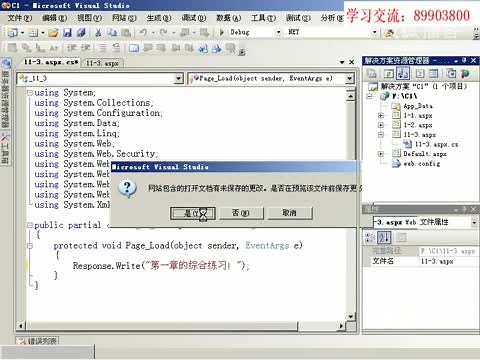The height and width of the screenshot is (360, 480).
Task: Click the Save All icon
Action: pos(81,32)
